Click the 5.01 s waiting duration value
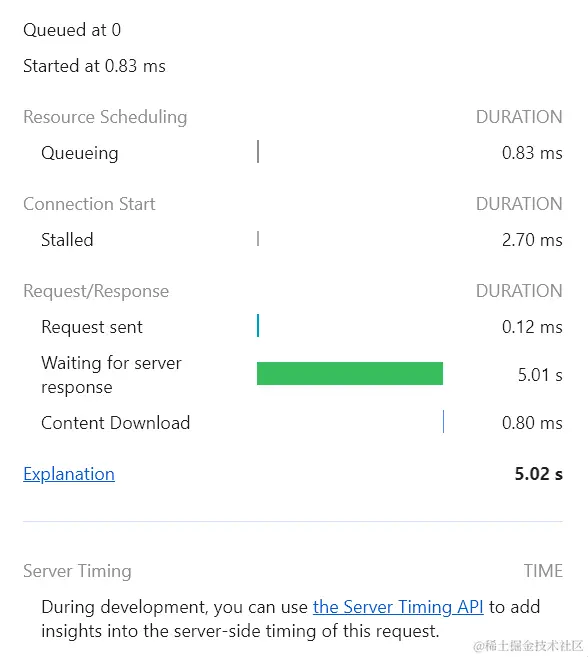The image size is (588, 657). pos(540,375)
